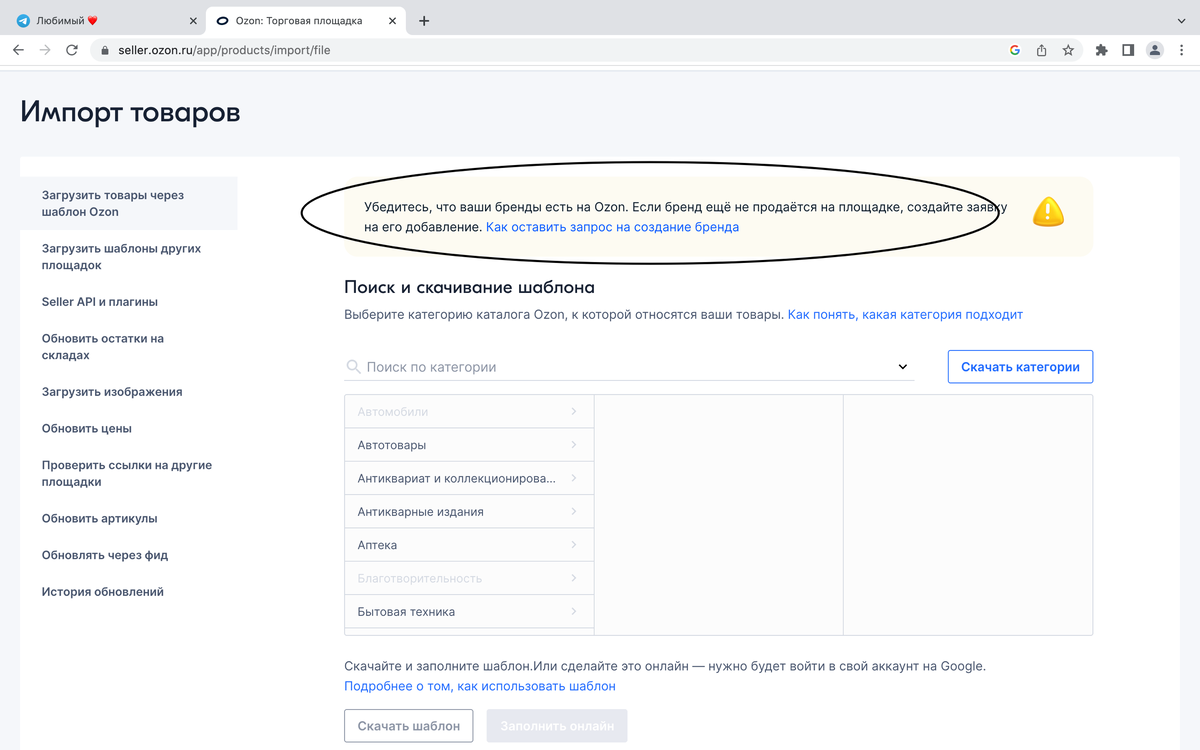Viewport: 1200px width, 750px height.
Task: Switch to Ozon: Торговая площадка tab
Action: 305,20
